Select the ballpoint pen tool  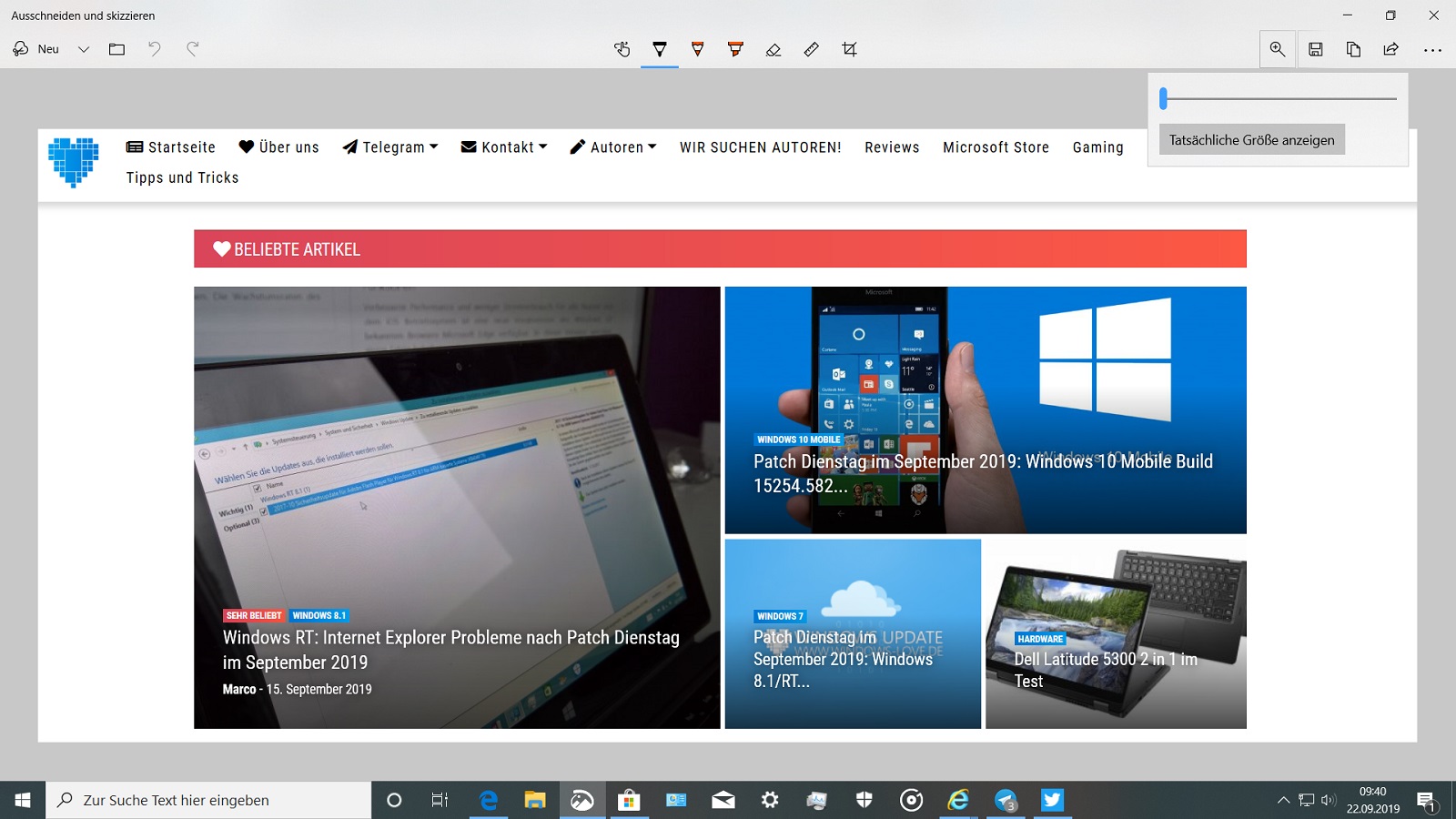point(660,49)
